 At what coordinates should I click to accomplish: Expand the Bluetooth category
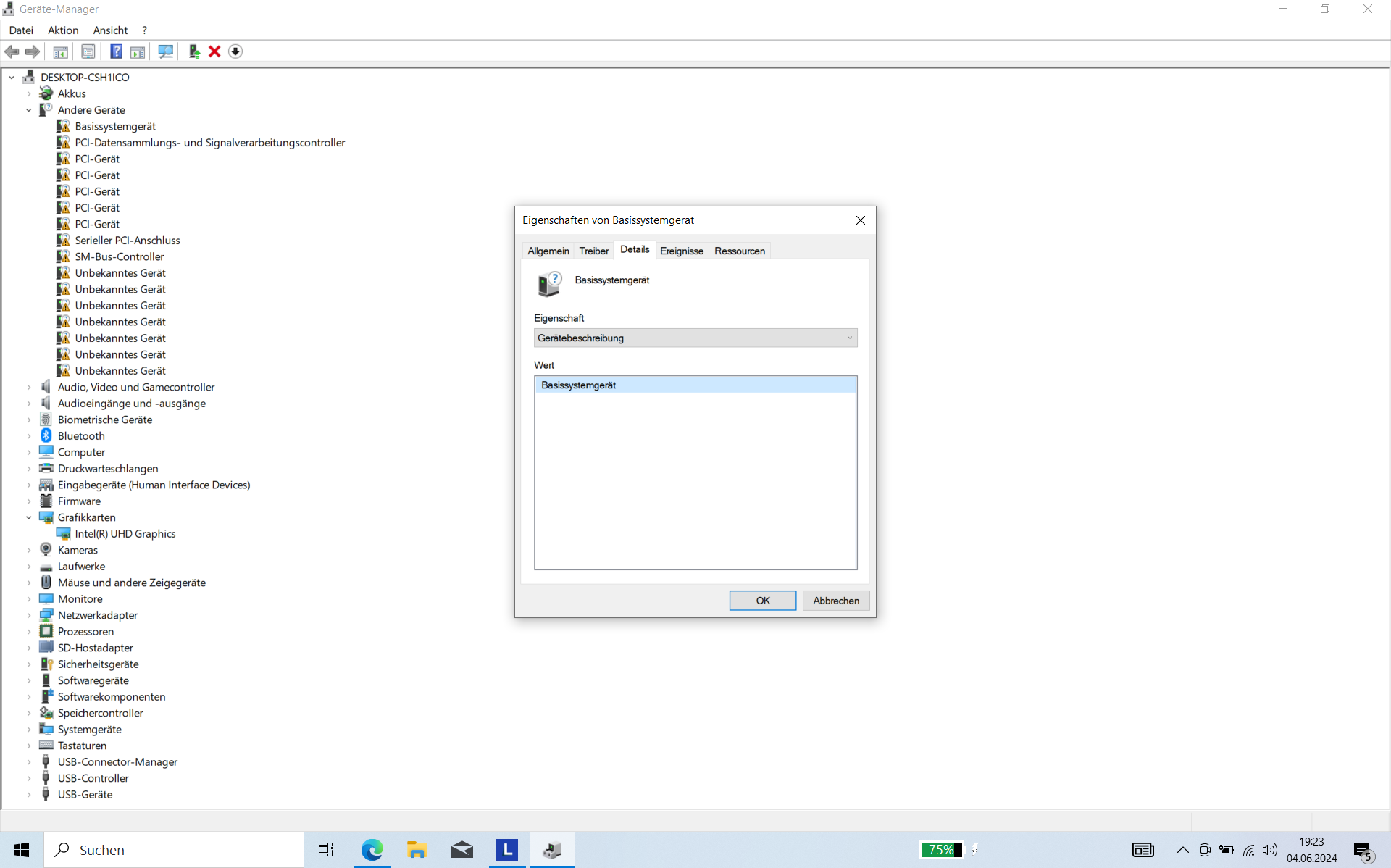pos(29,436)
